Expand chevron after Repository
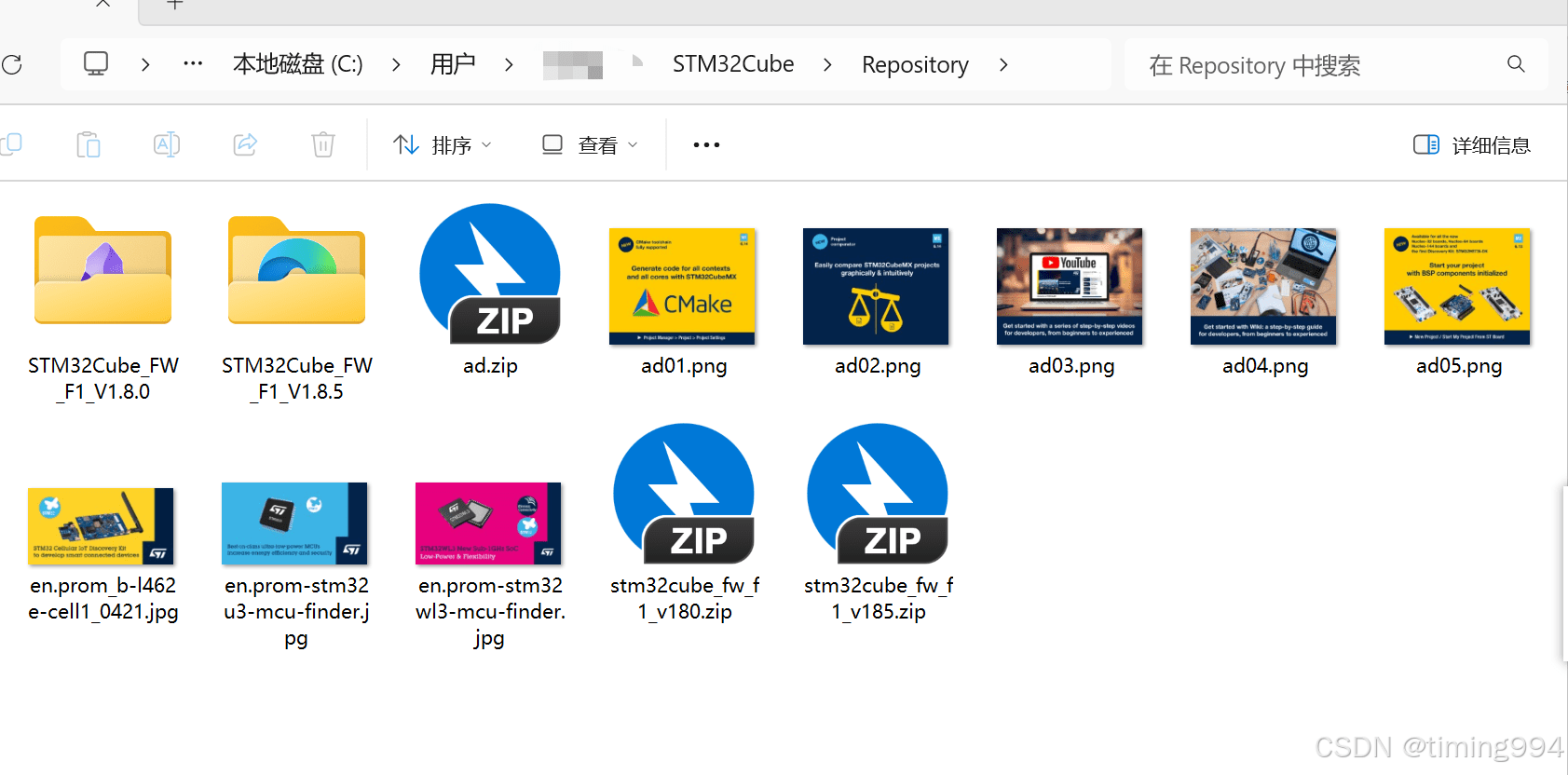The width and height of the screenshot is (1568, 775). 1003,64
